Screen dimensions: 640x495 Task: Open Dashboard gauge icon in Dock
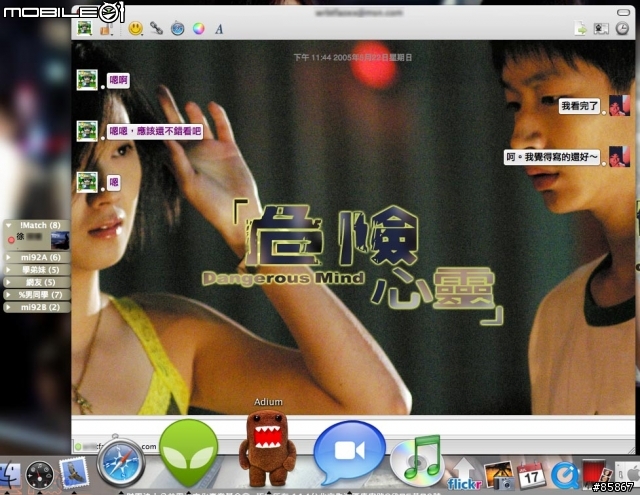(40, 475)
